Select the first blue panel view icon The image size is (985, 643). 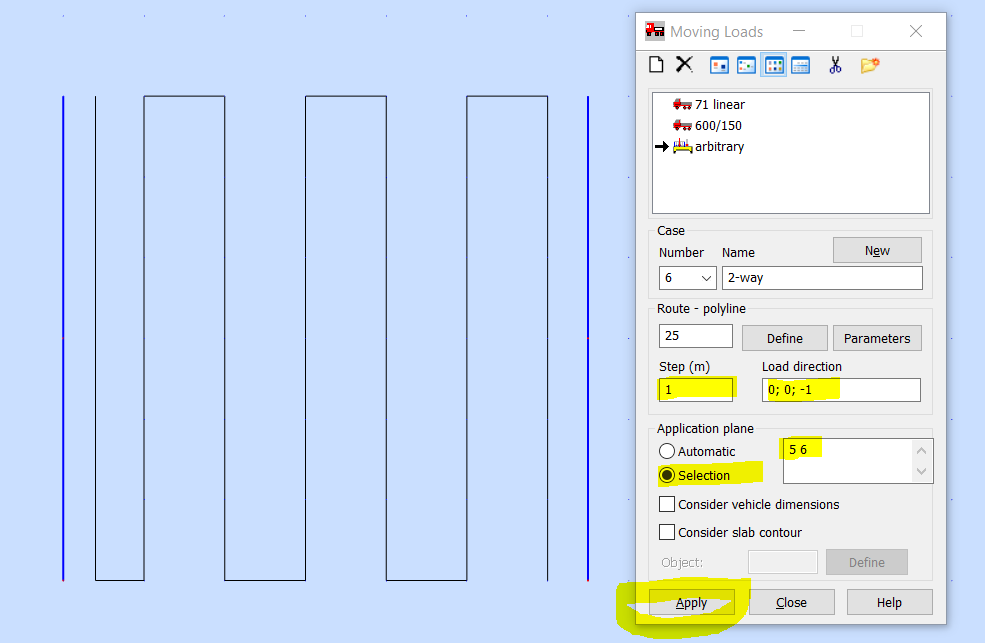(719, 64)
